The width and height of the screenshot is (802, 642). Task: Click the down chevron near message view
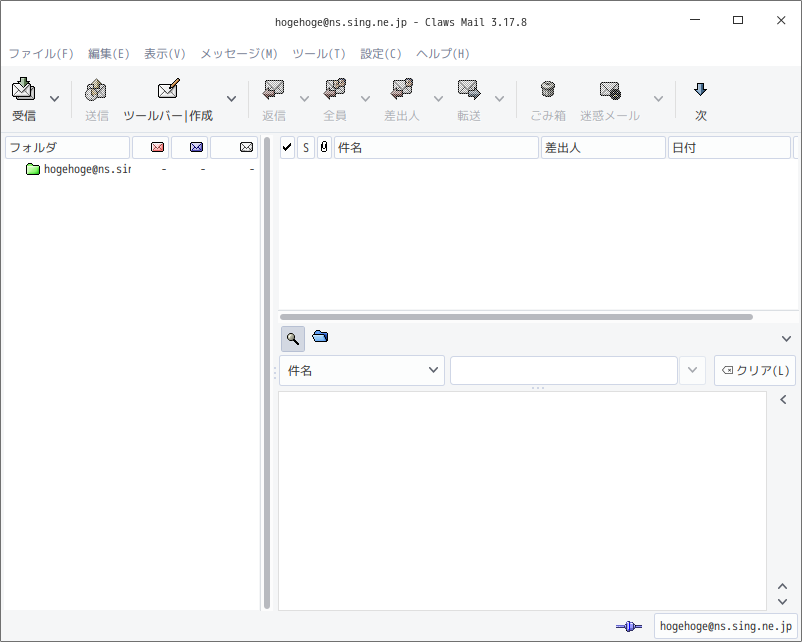(x=783, y=602)
